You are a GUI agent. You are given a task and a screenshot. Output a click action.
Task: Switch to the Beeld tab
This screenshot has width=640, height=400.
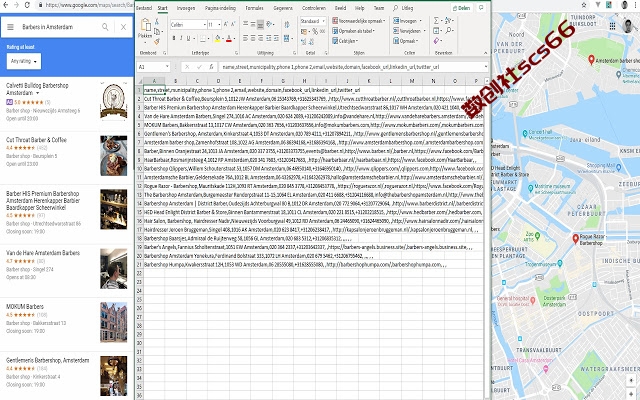340,8
